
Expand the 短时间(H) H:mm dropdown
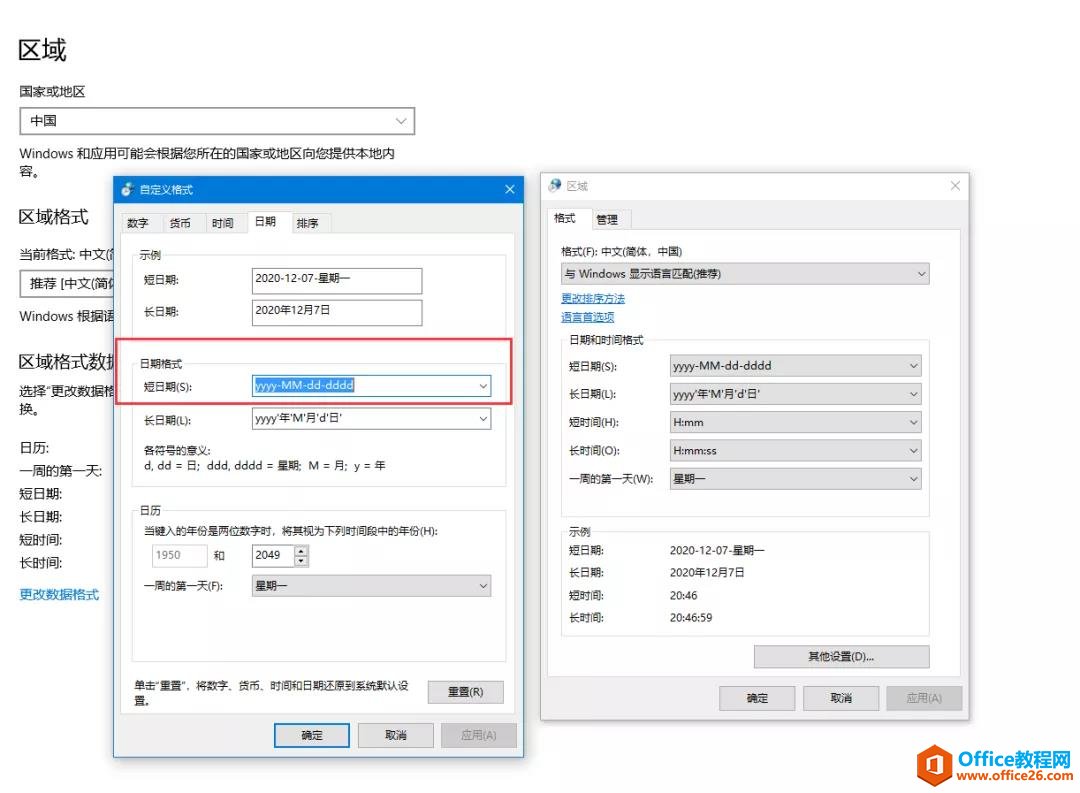796,422
